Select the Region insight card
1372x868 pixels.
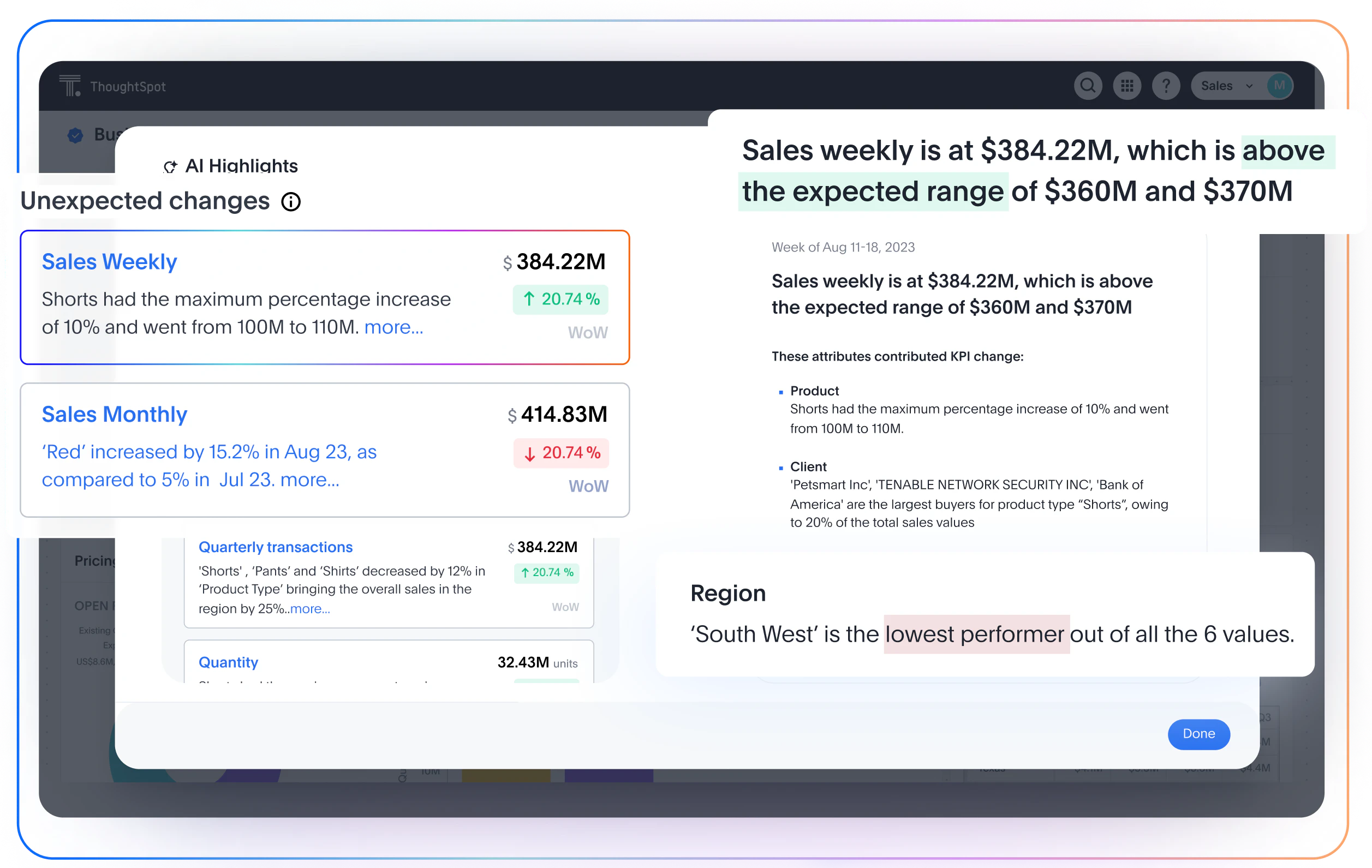coord(985,614)
